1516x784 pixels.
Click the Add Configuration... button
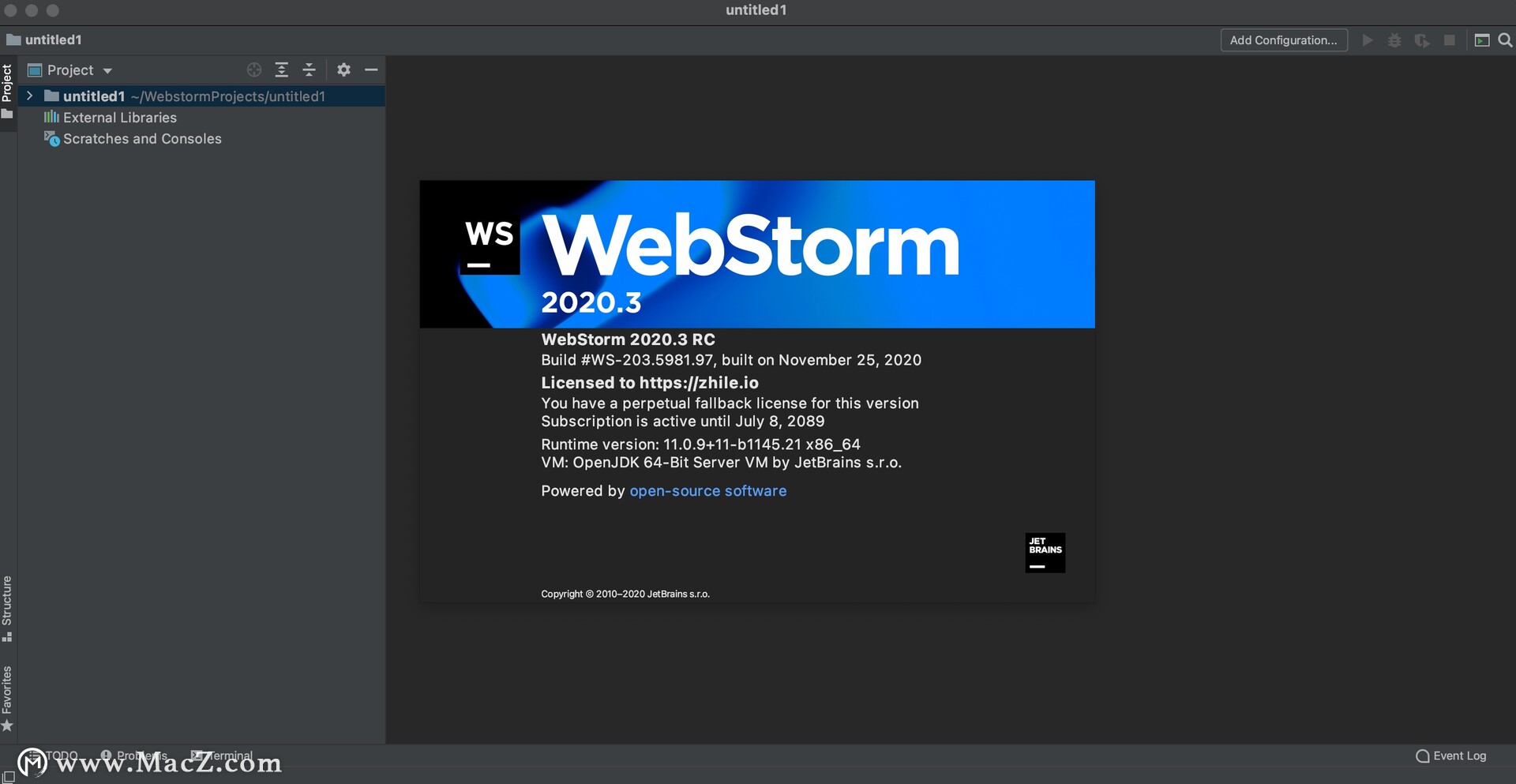pyautogui.click(x=1284, y=40)
